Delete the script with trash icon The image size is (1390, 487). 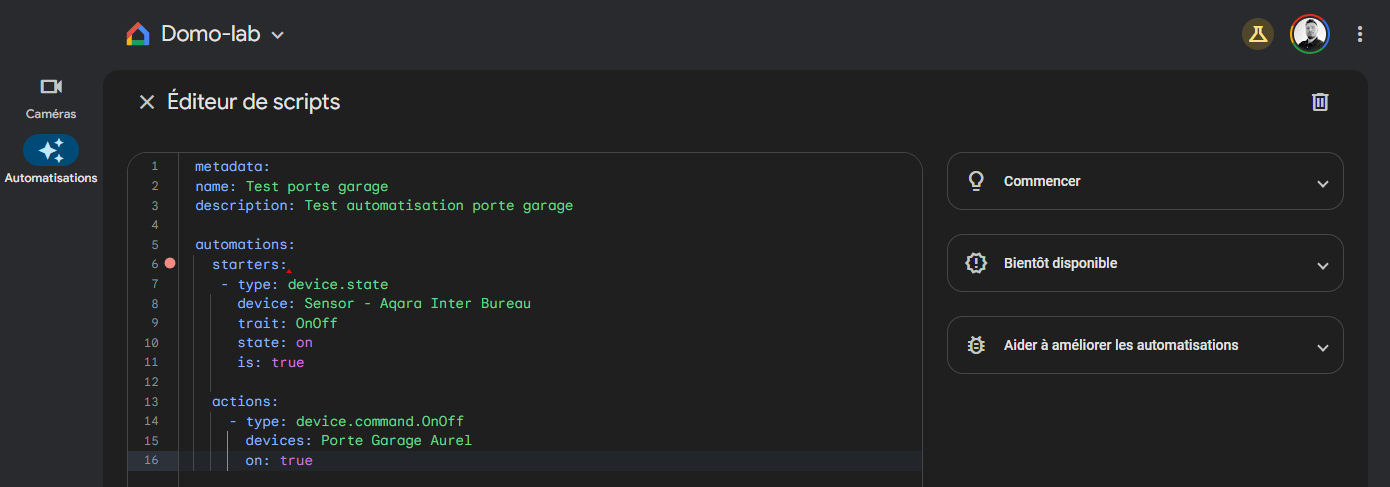[x=1320, y=102]
